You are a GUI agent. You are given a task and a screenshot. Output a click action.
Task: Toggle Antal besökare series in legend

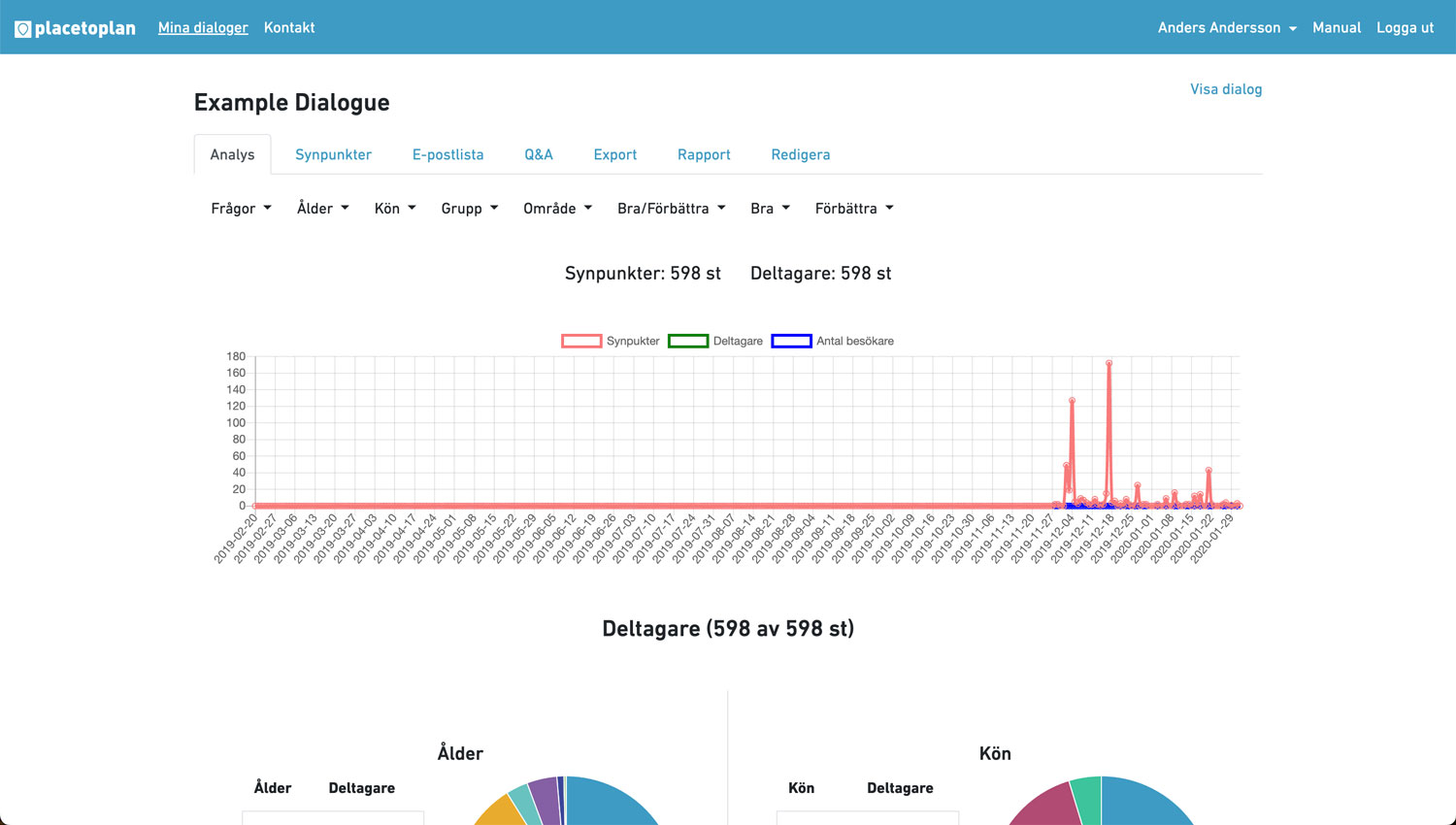coord(832,341)
